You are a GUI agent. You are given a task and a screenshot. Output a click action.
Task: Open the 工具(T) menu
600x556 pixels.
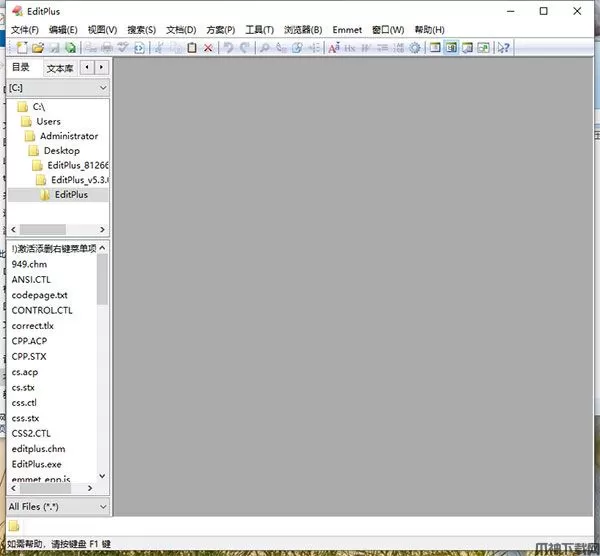259,30
